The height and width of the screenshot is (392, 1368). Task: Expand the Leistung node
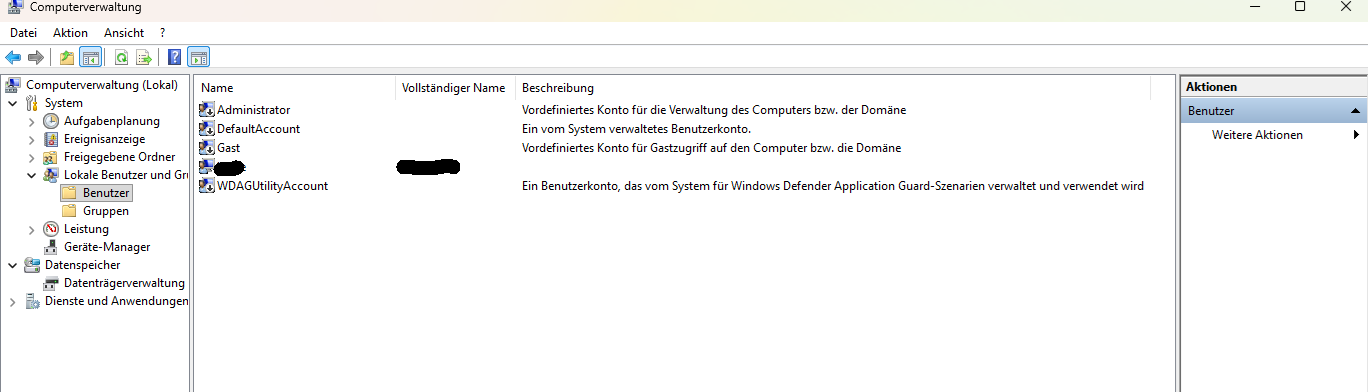pos(31,229)
